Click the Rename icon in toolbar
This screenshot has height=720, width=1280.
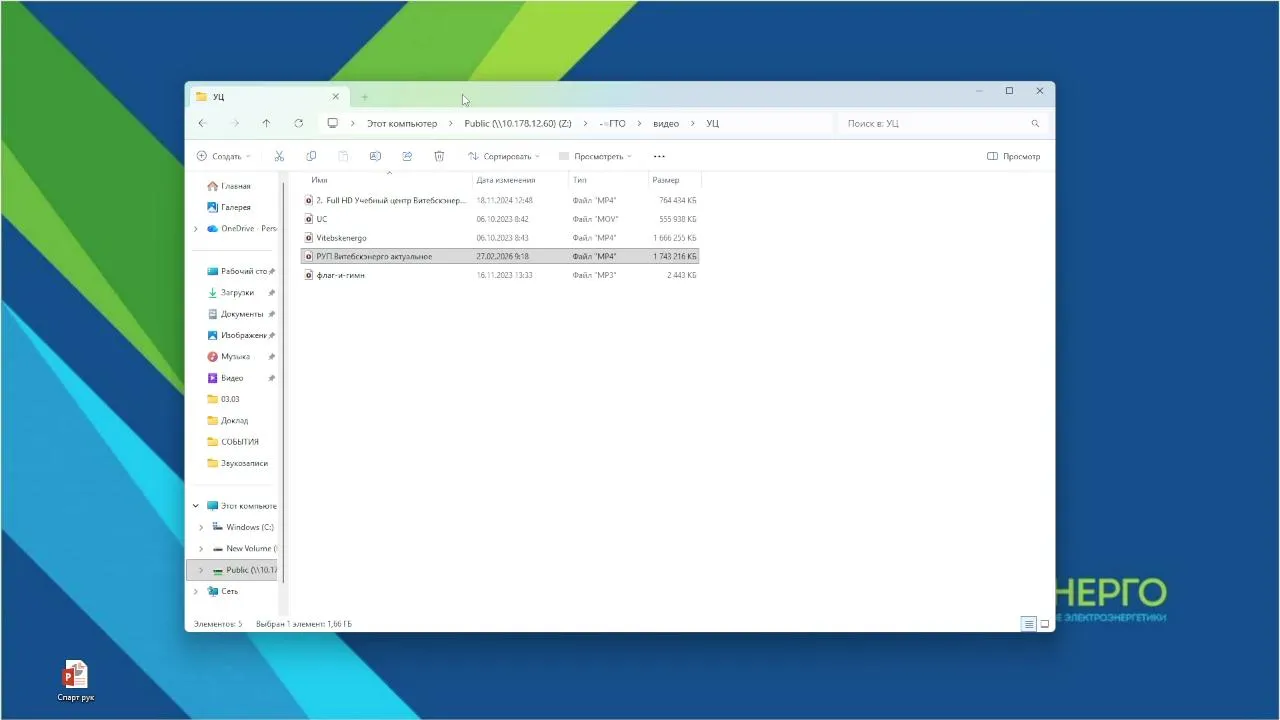[x=375, y=156]
